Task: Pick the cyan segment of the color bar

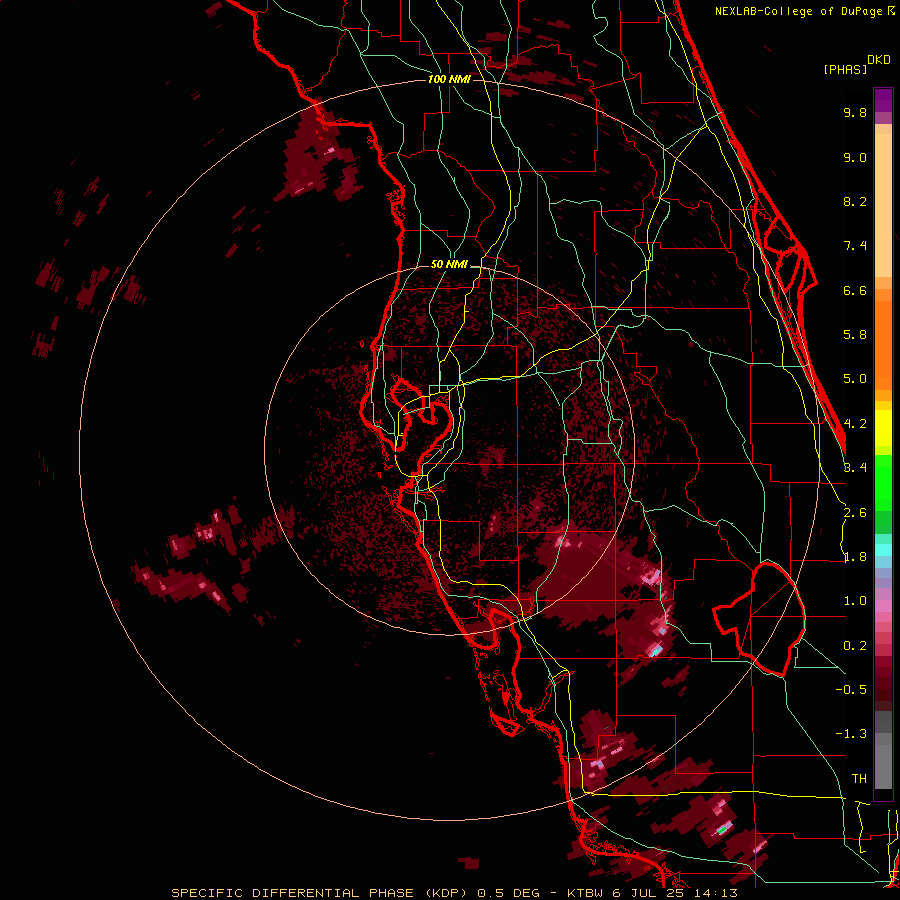Action: [883, 550]
